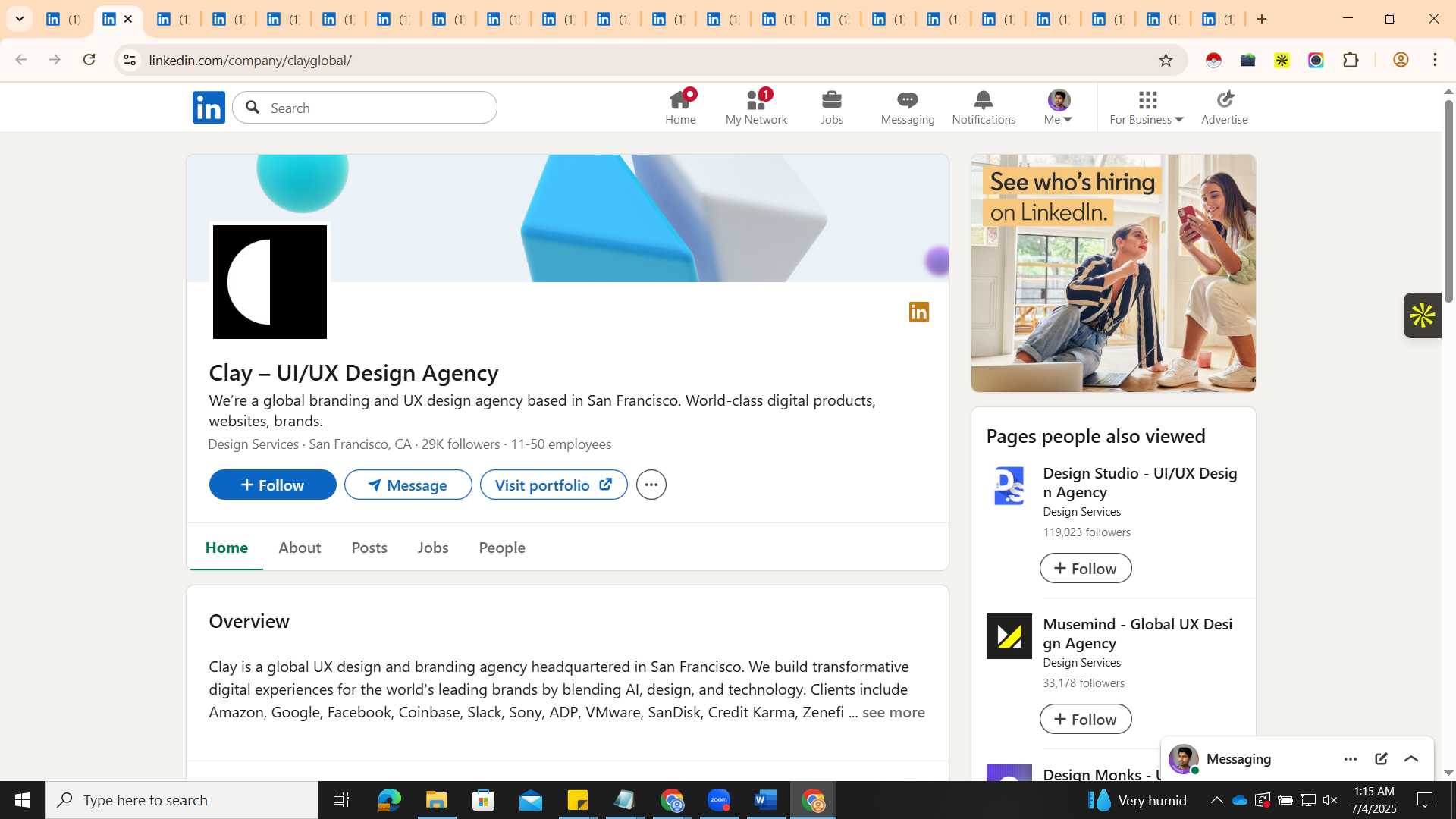The width and height of the screenshot is (1456, 819).
Task: Switch to Posts tab
Action: pyautogui.click(x=369, y=548)
